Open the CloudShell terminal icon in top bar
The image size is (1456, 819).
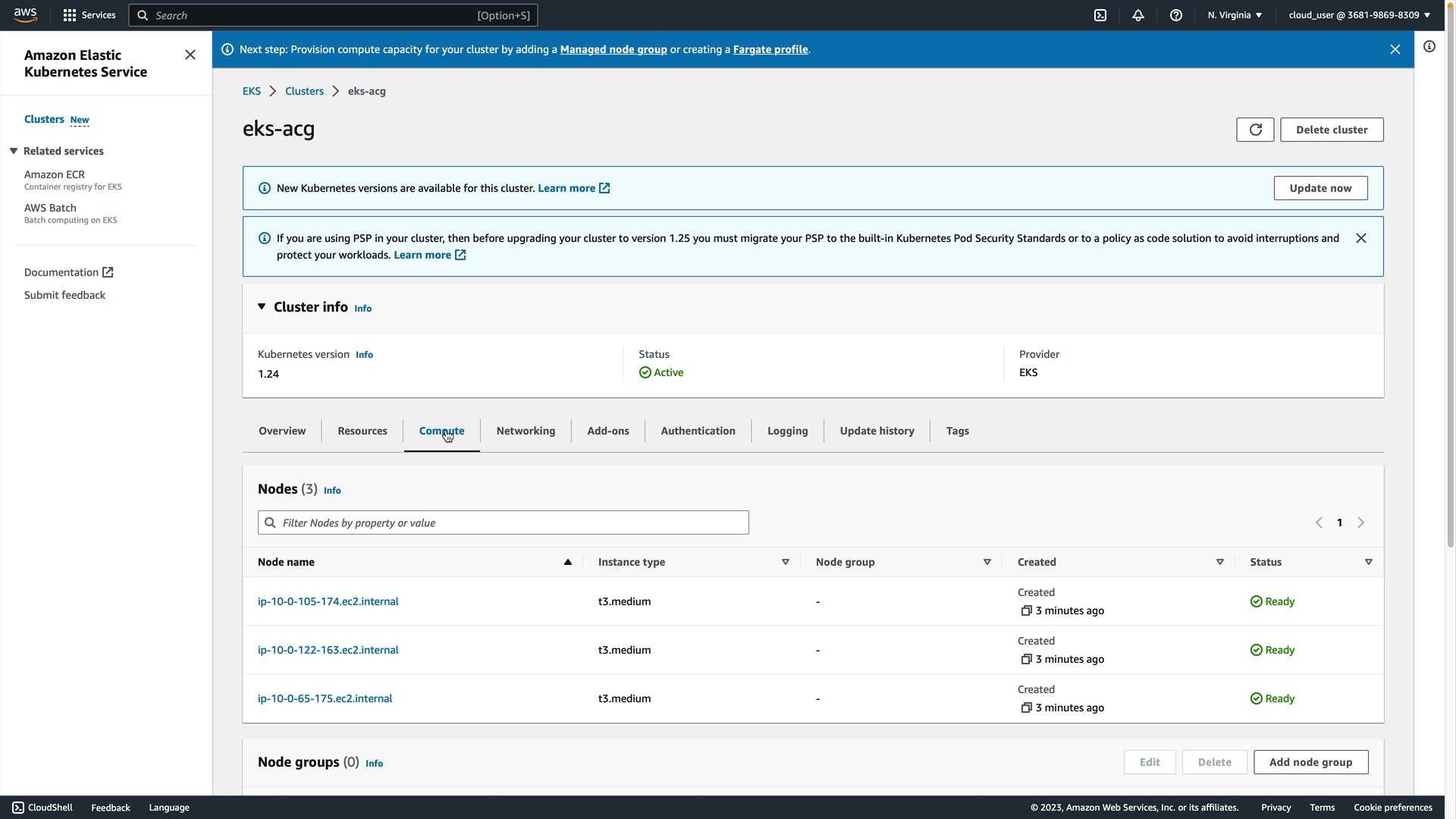click(1100, 15)
